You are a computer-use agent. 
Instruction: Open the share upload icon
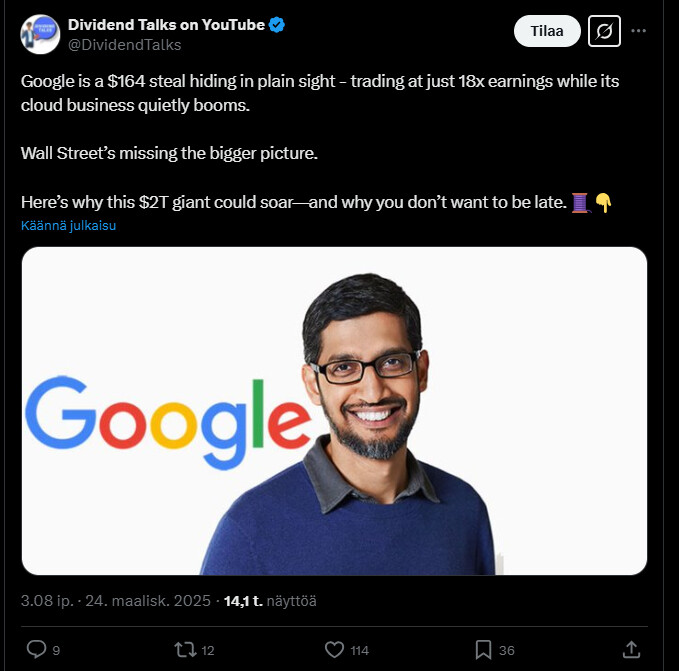pyautogui.click(x=631, y=649)
